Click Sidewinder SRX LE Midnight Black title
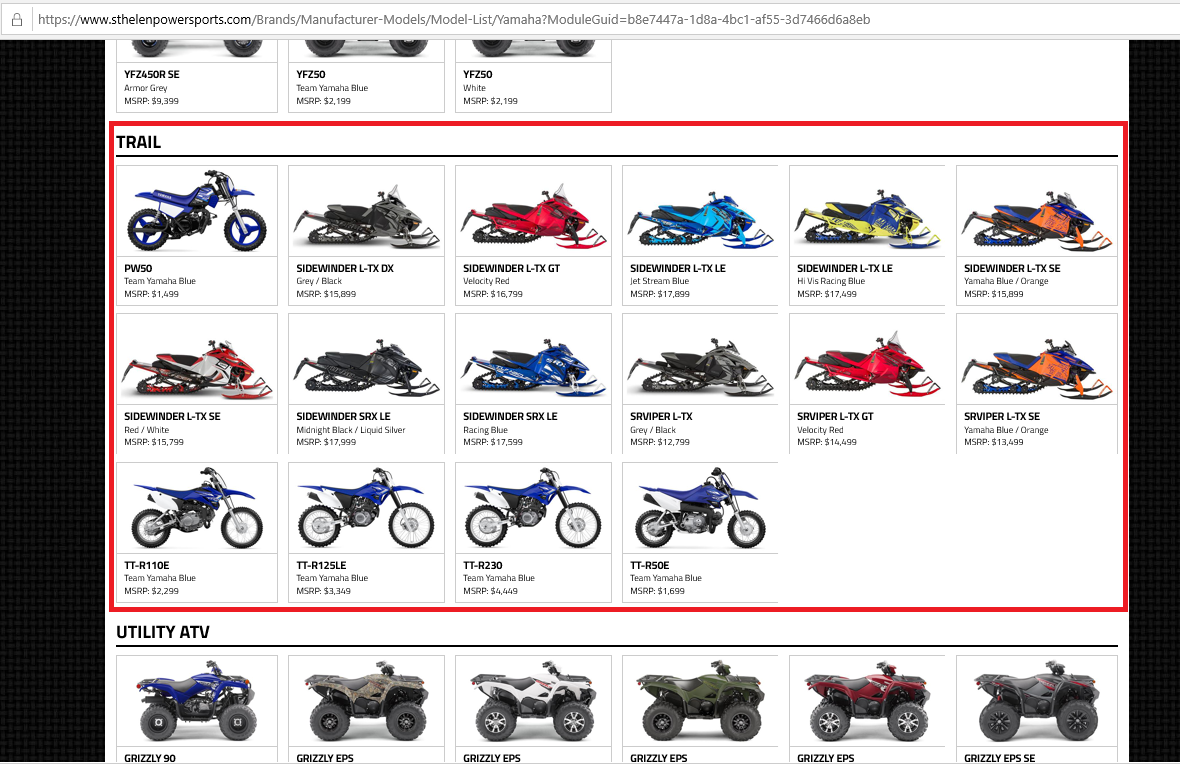This screenshot has width=1180, height=764. click(x=343, y=416)
